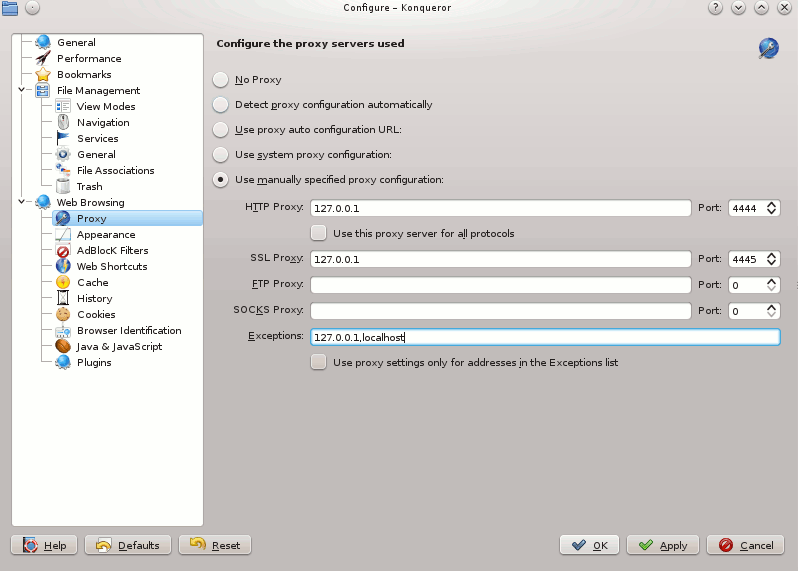Click the General globe icon in sidebar
Viewport: 798px width, 571px height.
(43, 42)
